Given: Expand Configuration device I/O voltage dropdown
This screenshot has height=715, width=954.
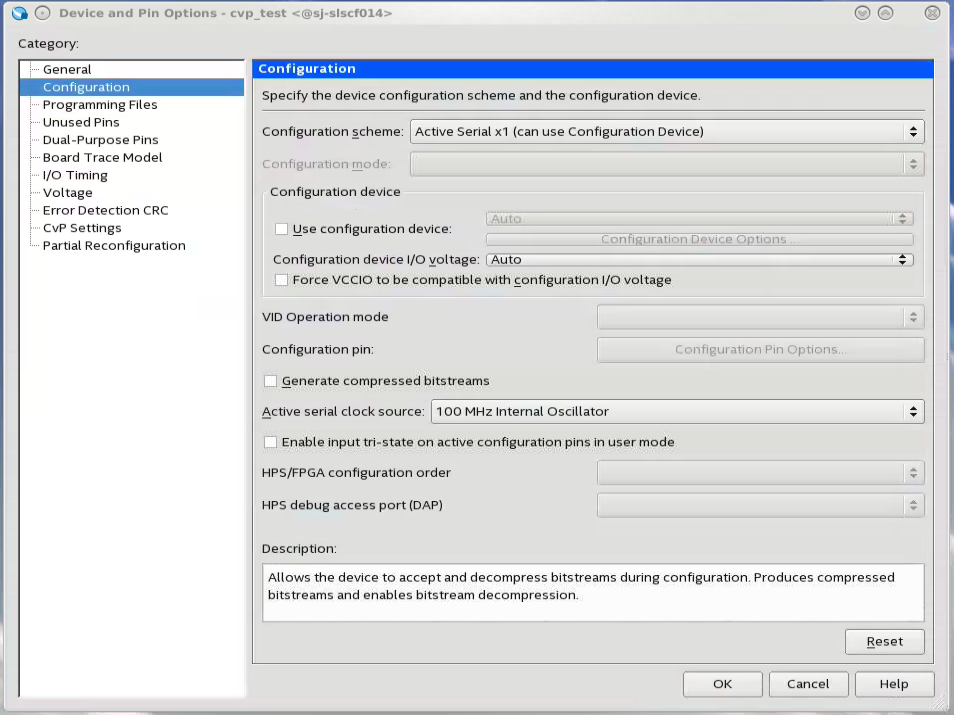Looking at the screenshot, I should coord(699,260).
